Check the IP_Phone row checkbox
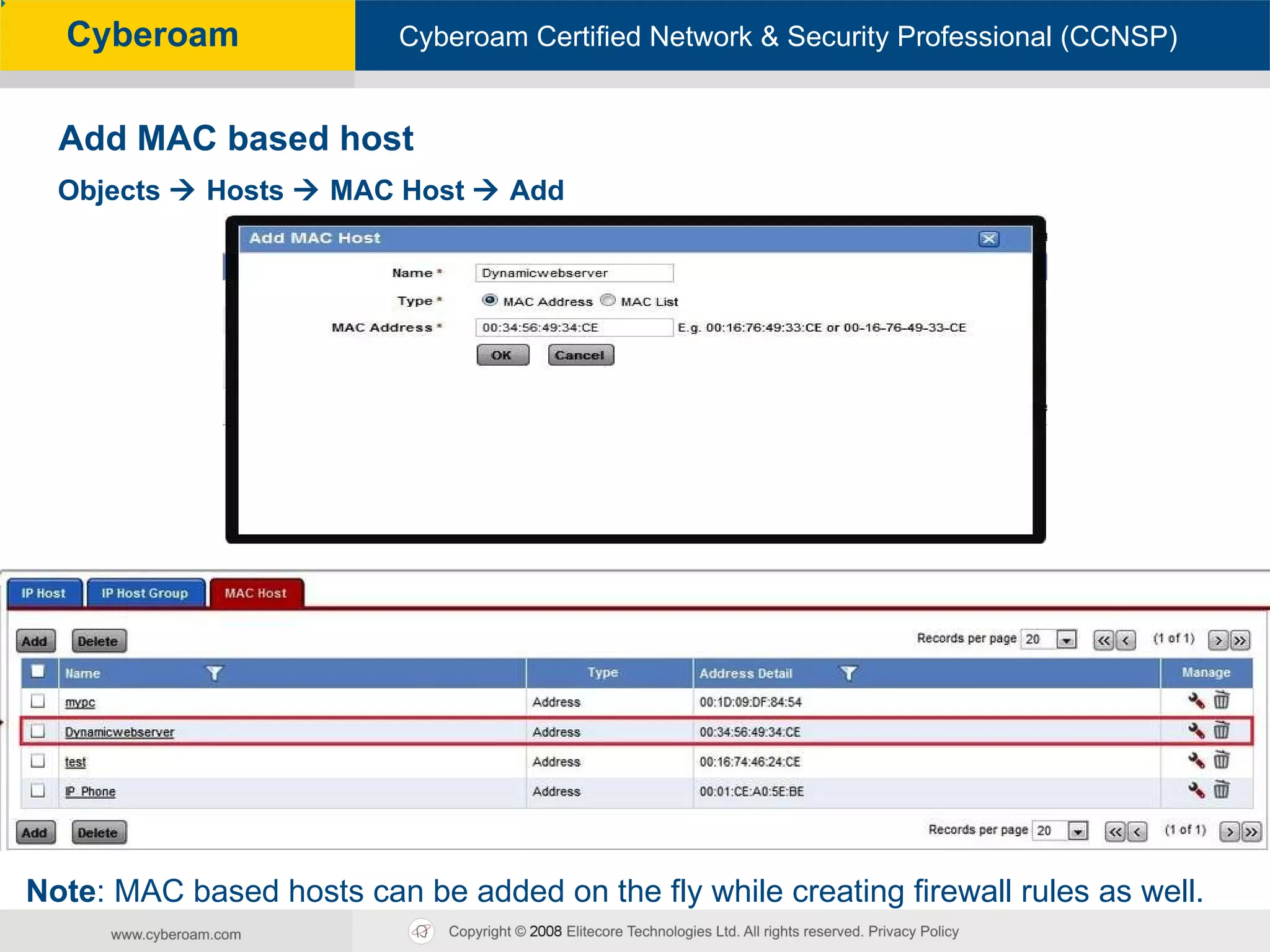Viewport: 1270px width, 952px height. [38, 790]
